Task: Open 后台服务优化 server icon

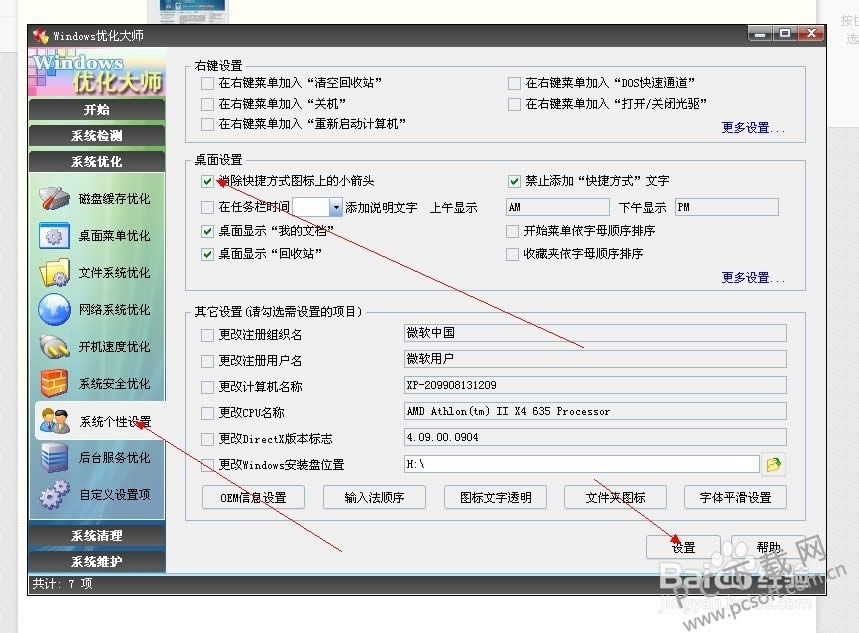Action: tap(54, 458)
